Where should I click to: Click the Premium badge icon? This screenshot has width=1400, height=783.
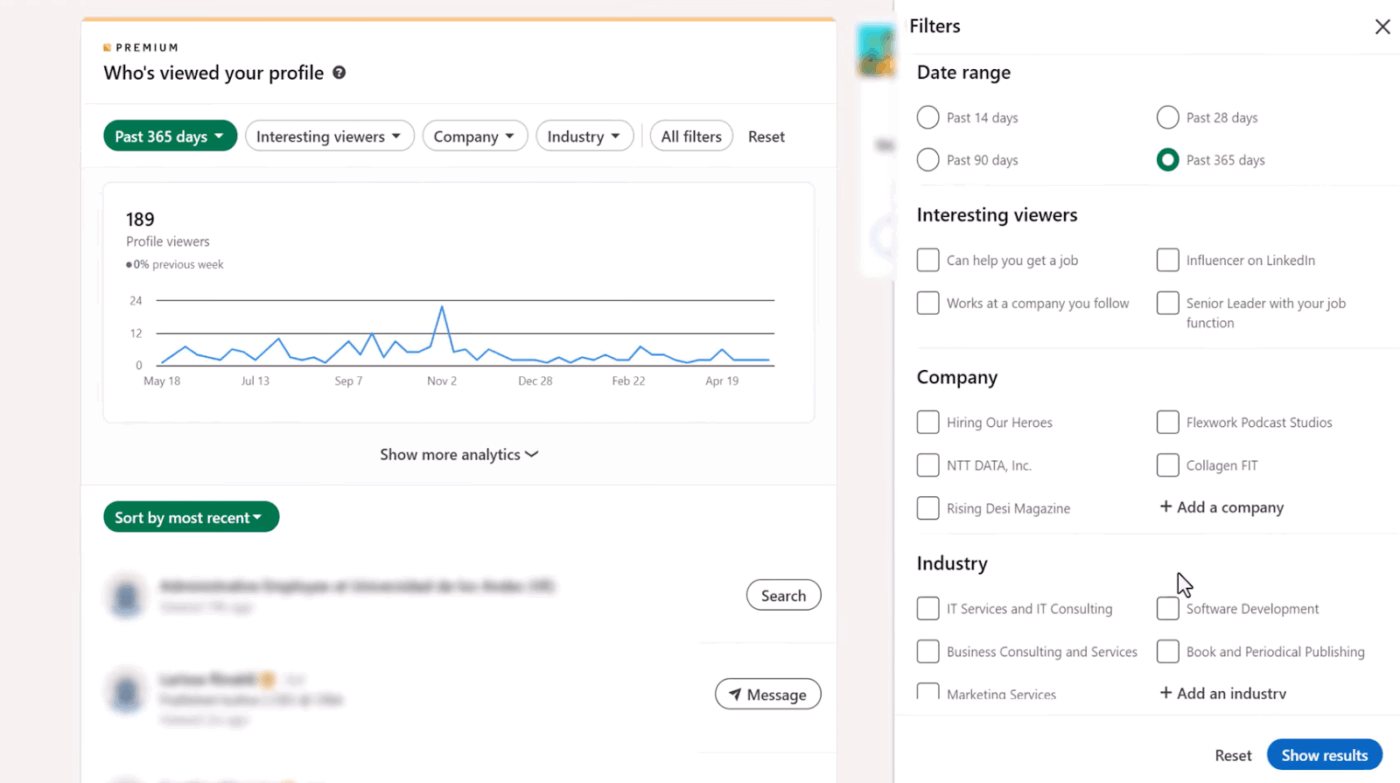click(x=107, y=46)
